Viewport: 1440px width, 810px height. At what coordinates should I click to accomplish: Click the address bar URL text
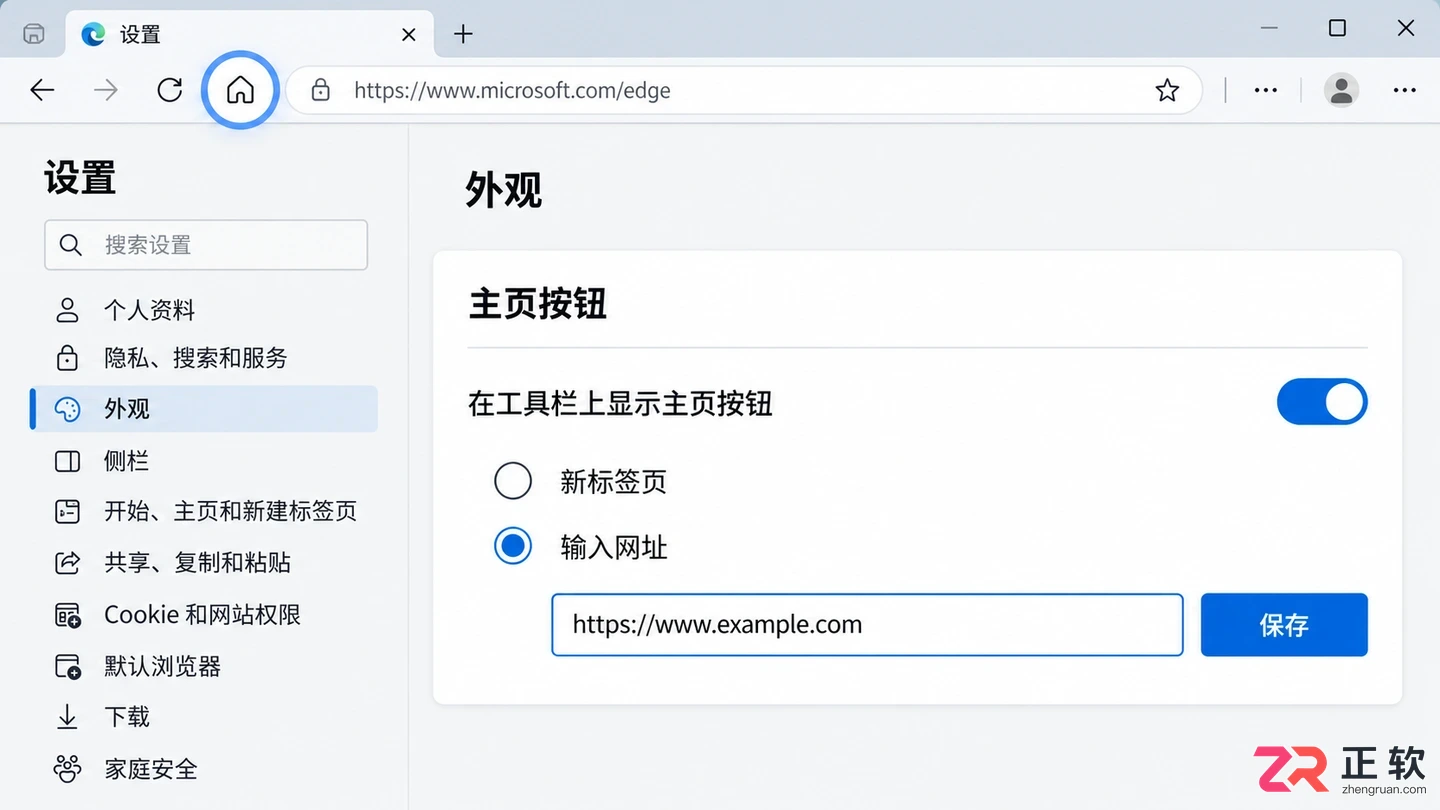512,91
